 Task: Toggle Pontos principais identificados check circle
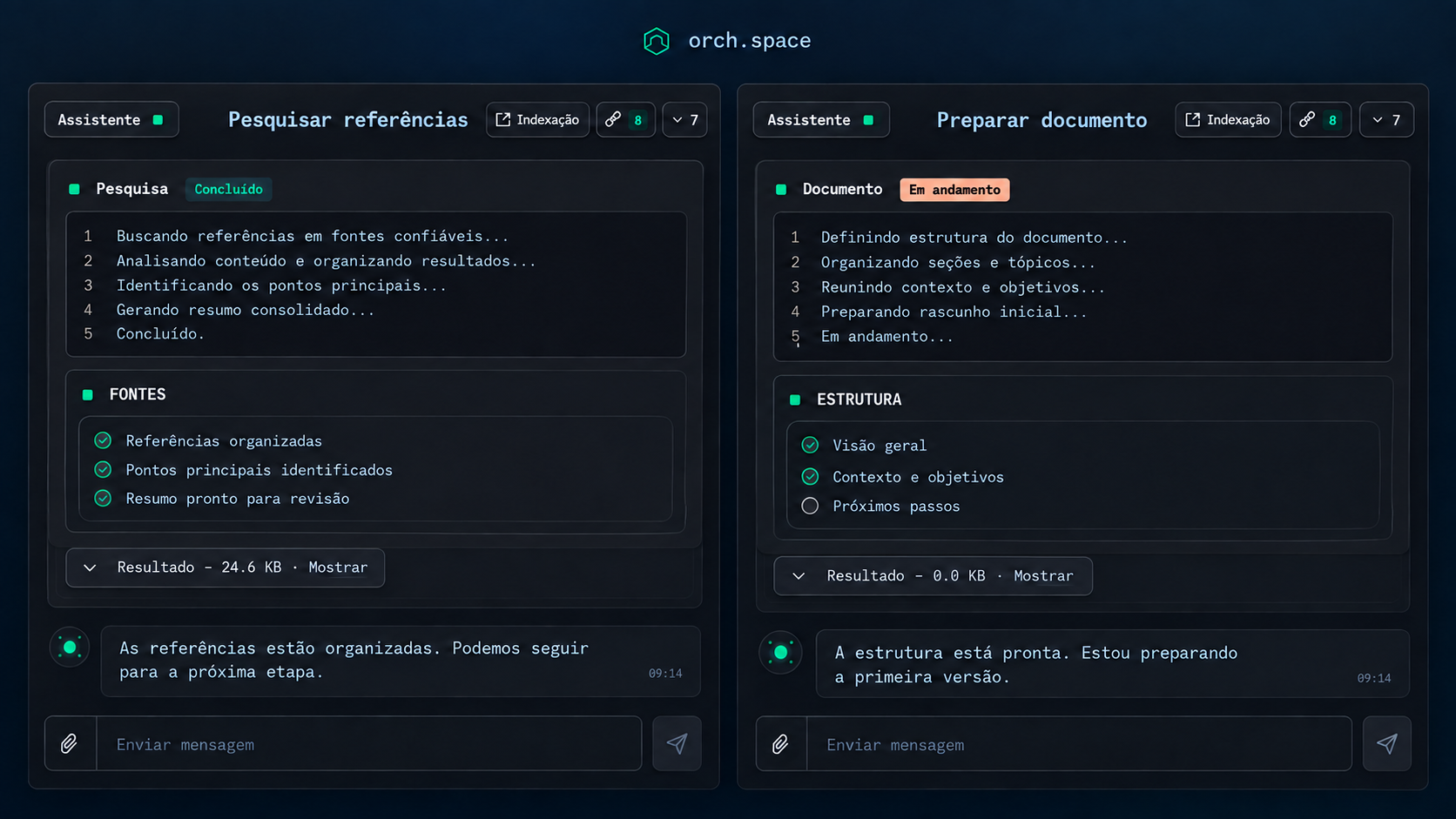103,469
